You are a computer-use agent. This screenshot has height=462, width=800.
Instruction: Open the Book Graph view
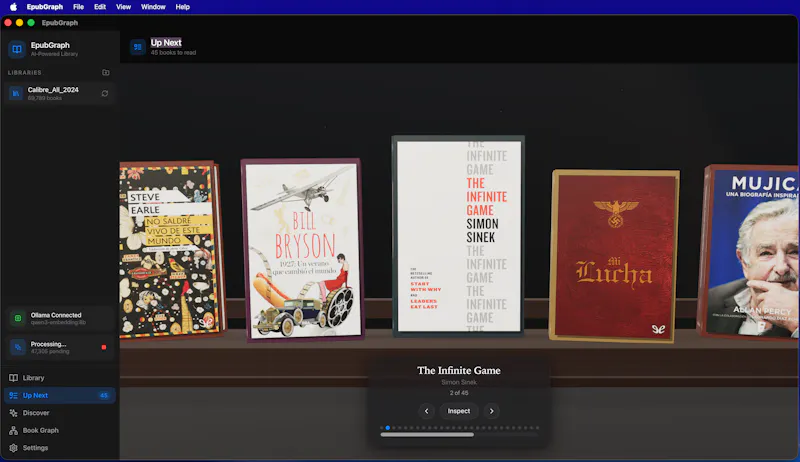point(60,430)
